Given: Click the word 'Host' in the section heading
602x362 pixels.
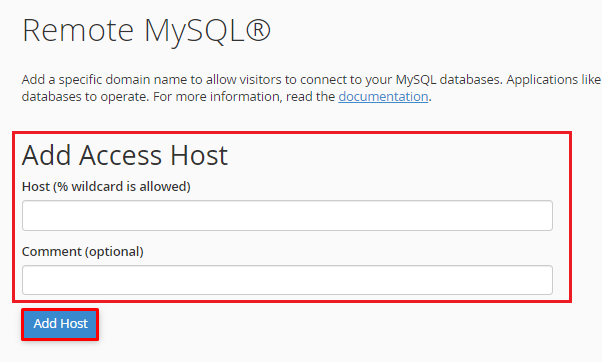Looking at the screenshot, I should point(199,155).
